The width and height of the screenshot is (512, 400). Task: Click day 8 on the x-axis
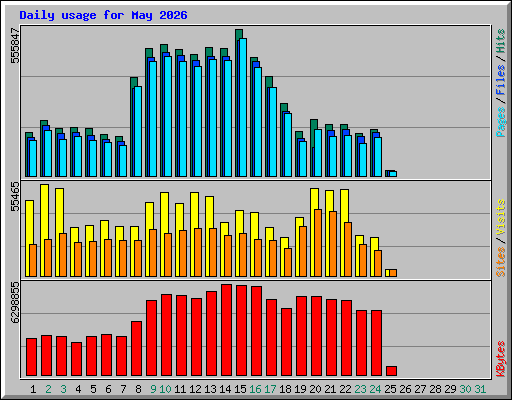coord(138,389)
